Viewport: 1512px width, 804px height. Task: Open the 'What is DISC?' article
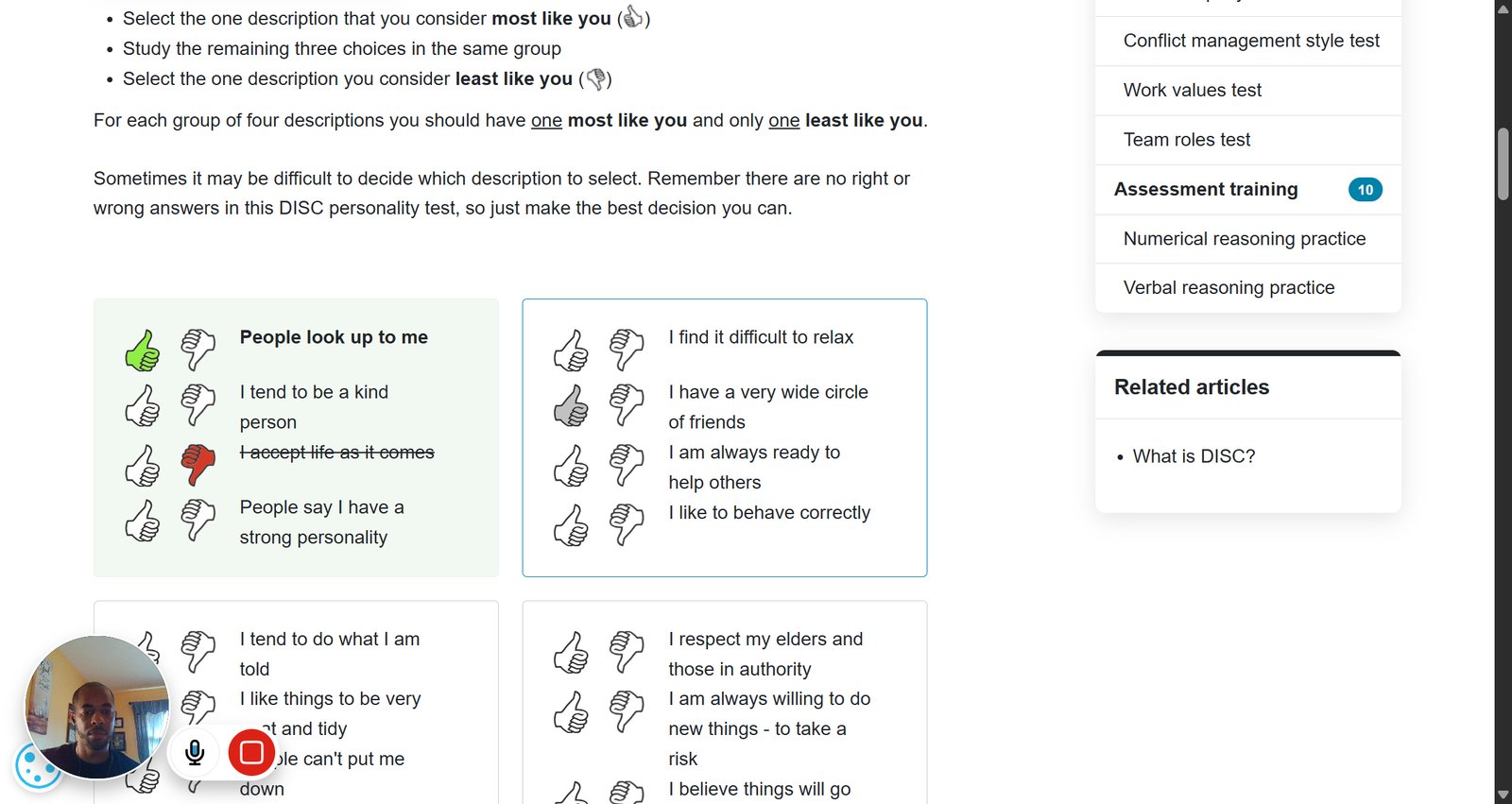pyautogui.click(x=1194, y=456)
